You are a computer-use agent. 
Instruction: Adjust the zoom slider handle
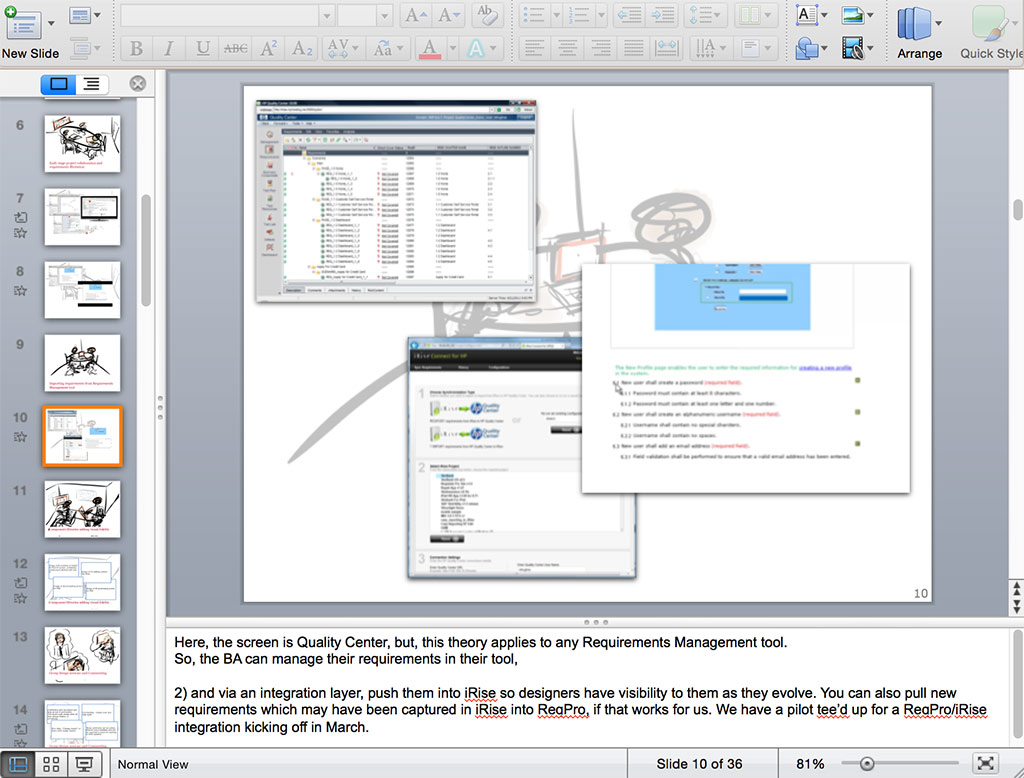tap(867, 763)
